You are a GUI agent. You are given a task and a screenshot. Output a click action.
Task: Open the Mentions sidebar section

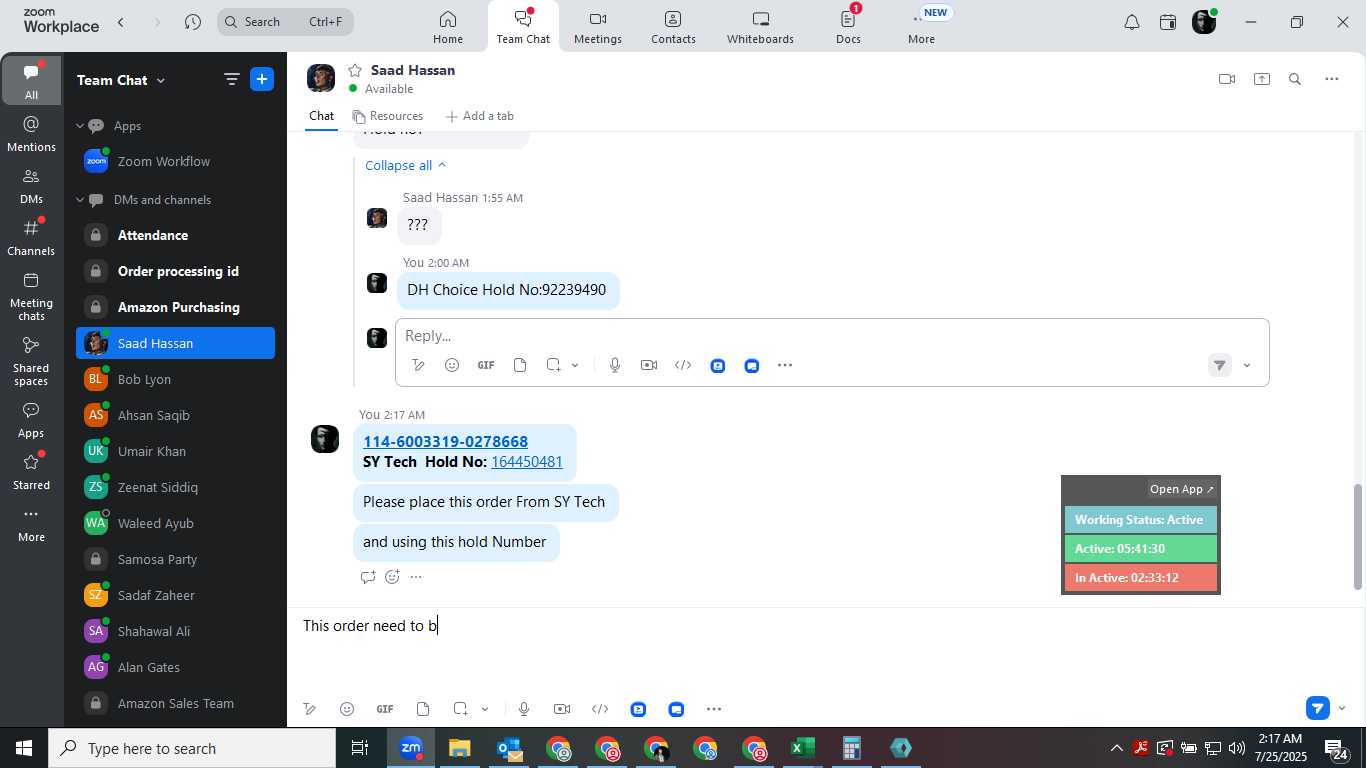[x=31, y=134]
